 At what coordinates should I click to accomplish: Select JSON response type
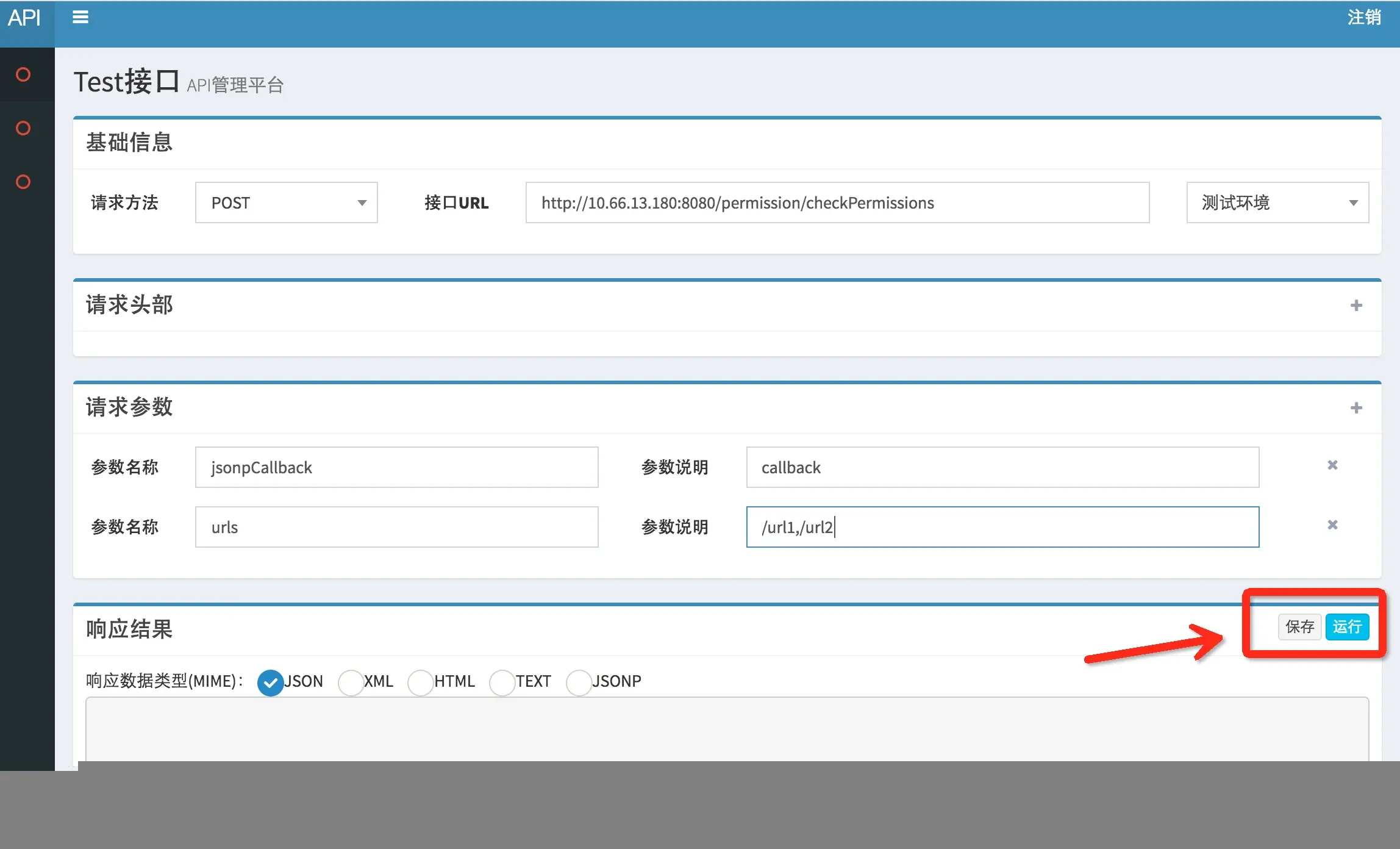point(271,682)
